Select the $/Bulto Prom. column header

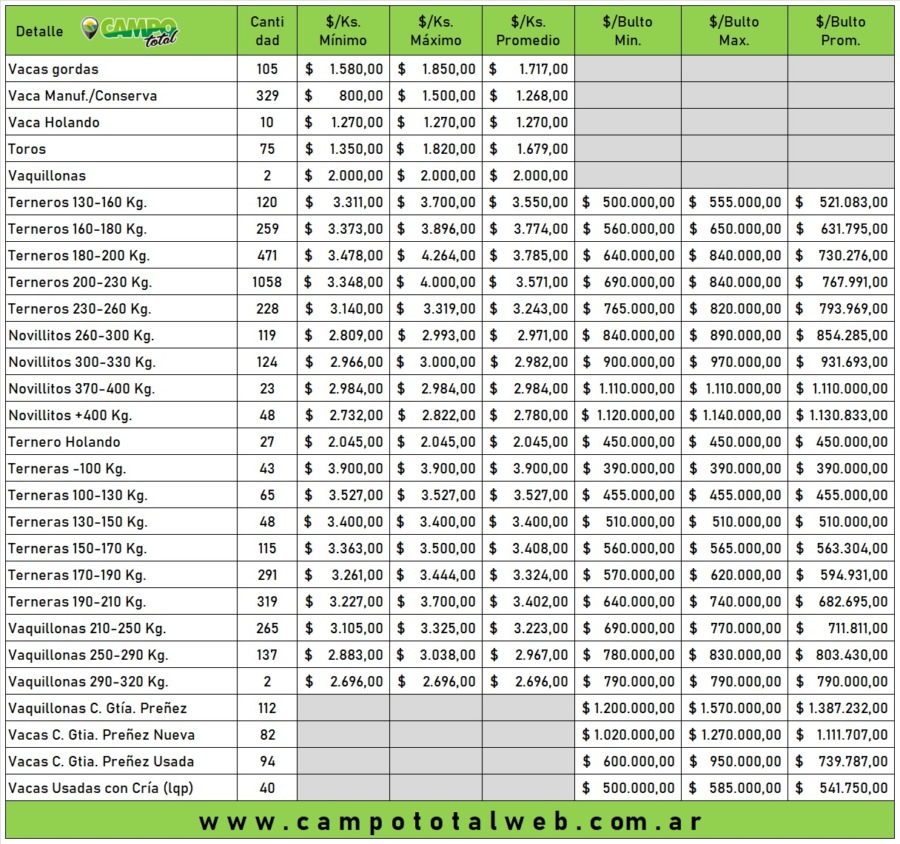(x=840, y=31)
